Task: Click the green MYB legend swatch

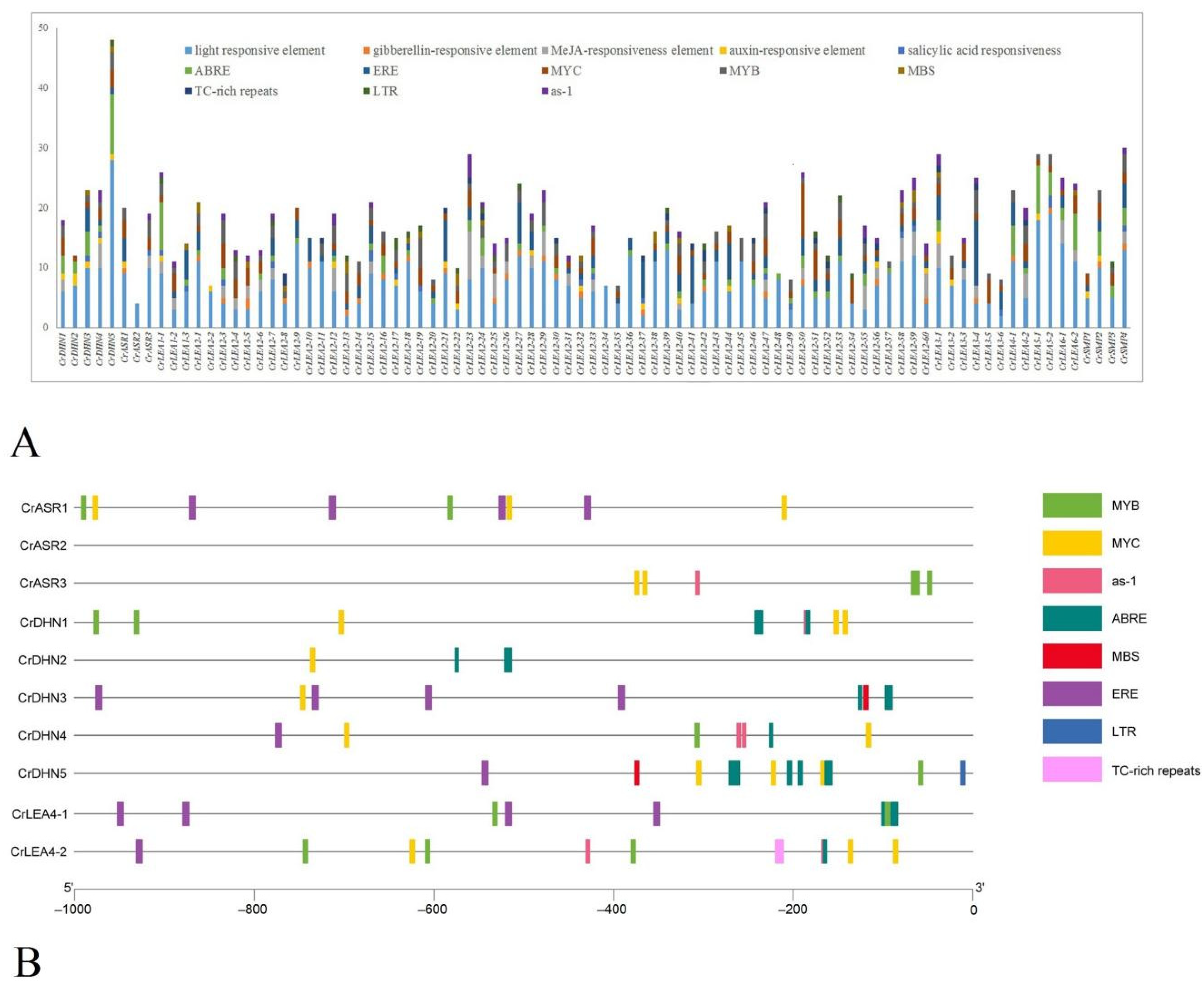Action: (1072, 505)
